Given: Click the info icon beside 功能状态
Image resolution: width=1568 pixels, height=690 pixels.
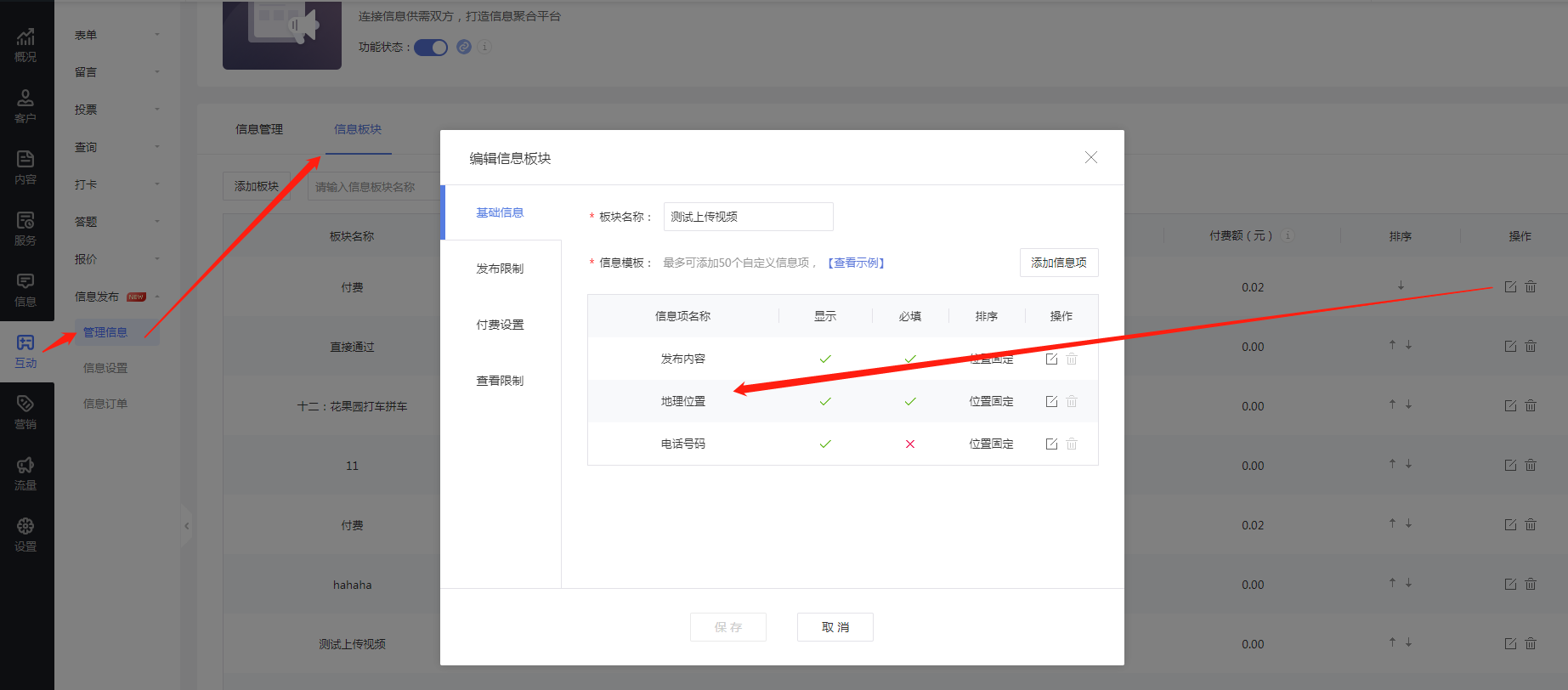Looking at the screenshot, I should [x=484, y=47].
